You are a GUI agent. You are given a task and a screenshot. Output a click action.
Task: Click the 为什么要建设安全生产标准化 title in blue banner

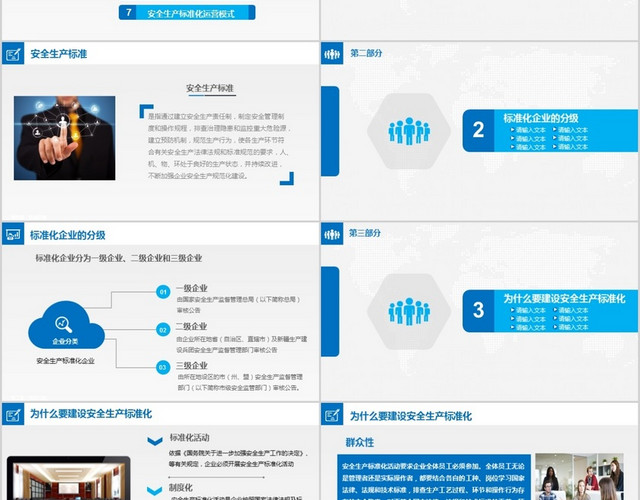(564, 298)
